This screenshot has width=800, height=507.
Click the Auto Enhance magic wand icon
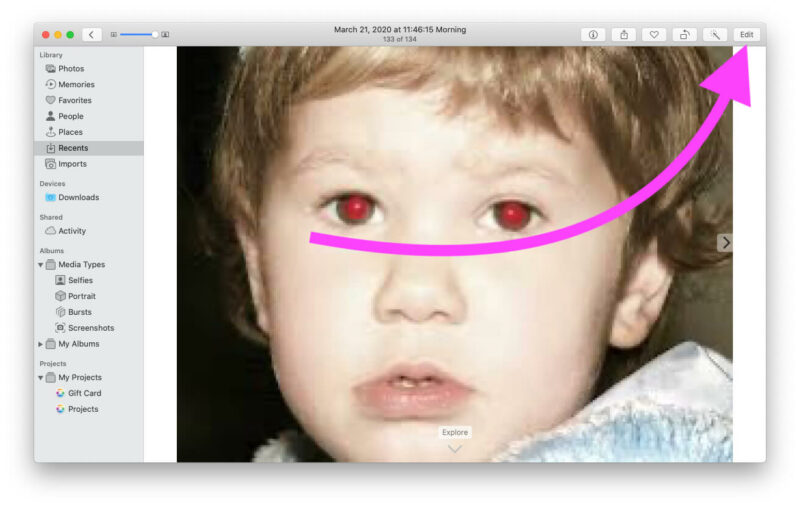click(715, 35)
